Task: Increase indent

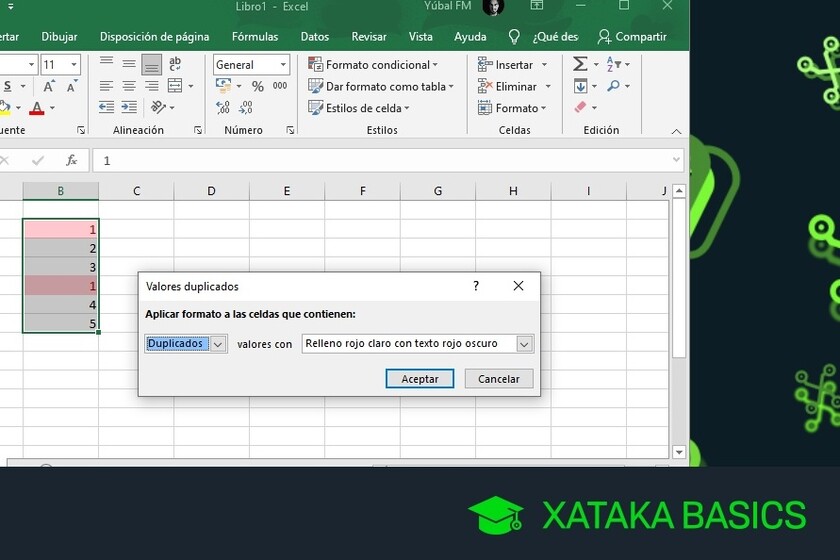Action: [129, 107]
